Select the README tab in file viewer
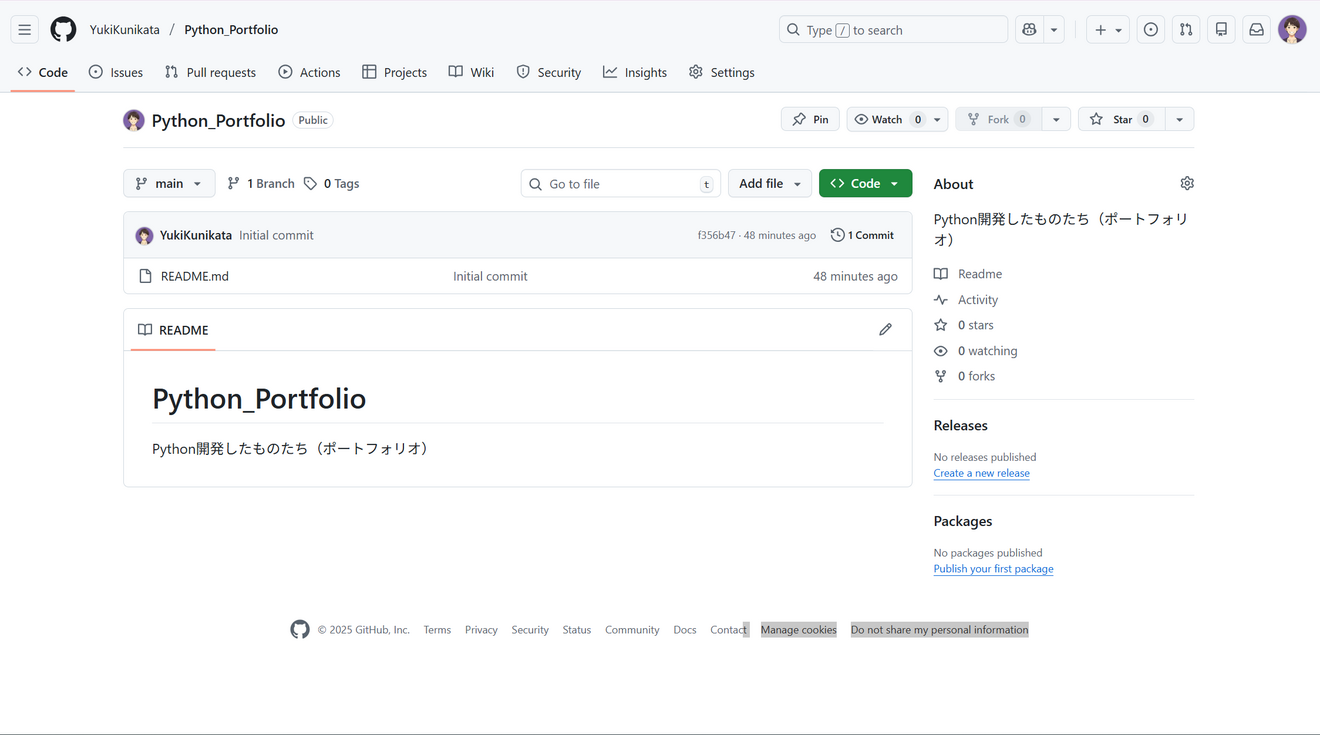This screenshot has width=1320, height=735. (x=173, y=330)
